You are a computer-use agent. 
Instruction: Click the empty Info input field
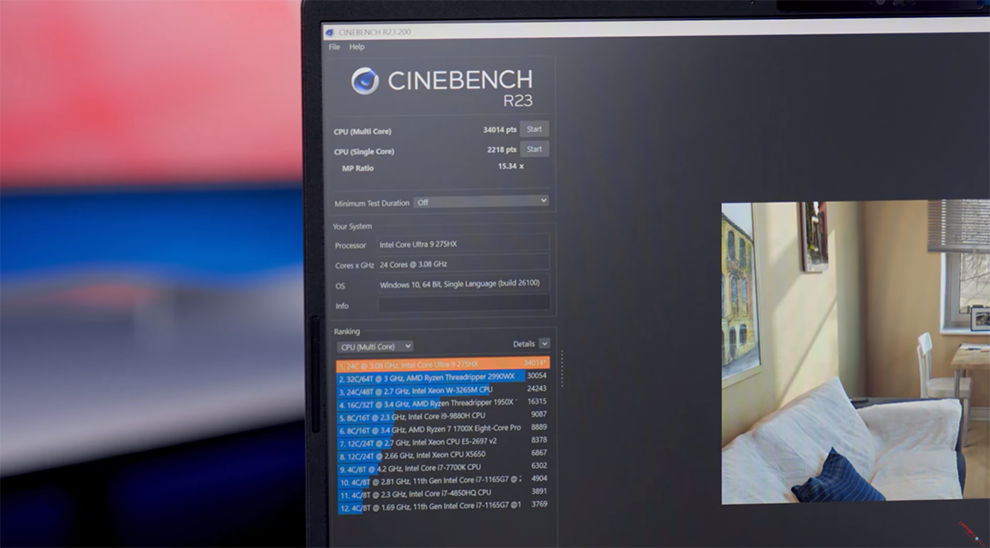point(463,304)
